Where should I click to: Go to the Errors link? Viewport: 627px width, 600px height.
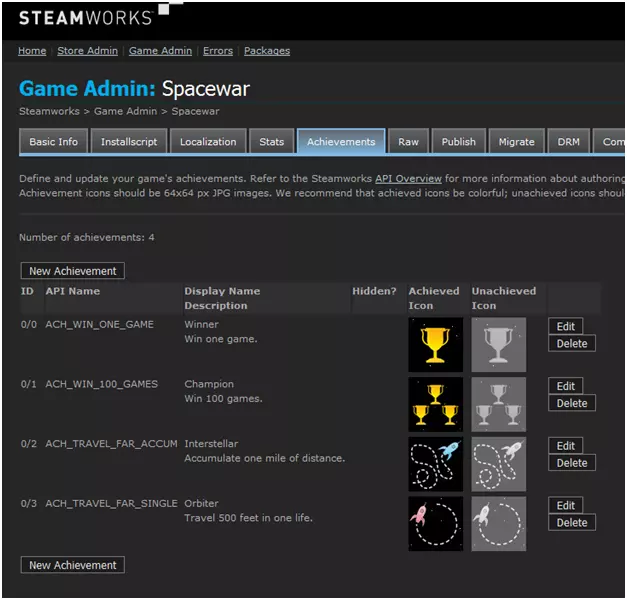click(218, 51)
